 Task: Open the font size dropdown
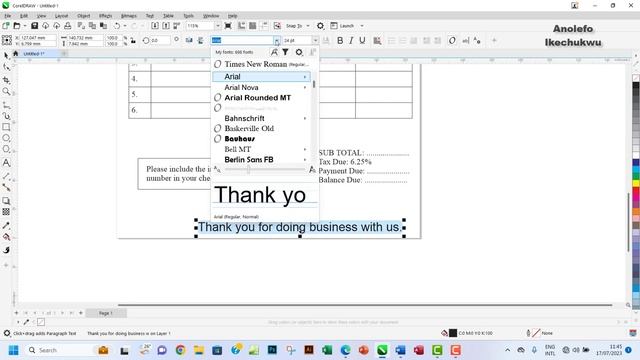[x=315, y=40]
